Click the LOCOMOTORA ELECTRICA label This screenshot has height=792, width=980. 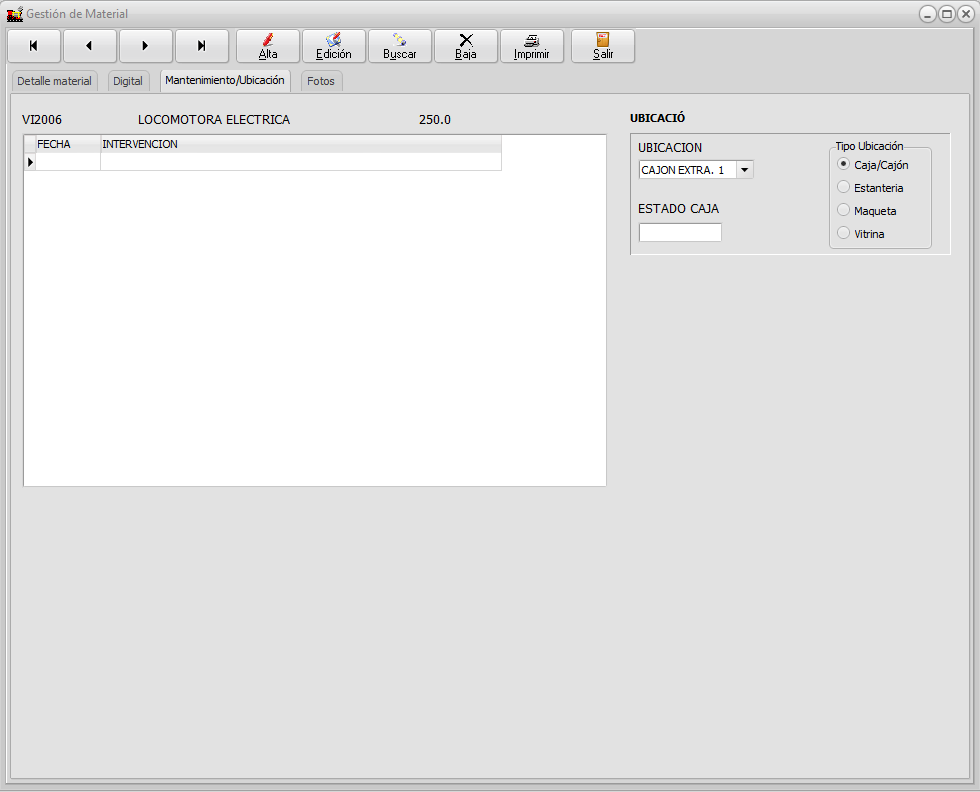tap(214, 119)
